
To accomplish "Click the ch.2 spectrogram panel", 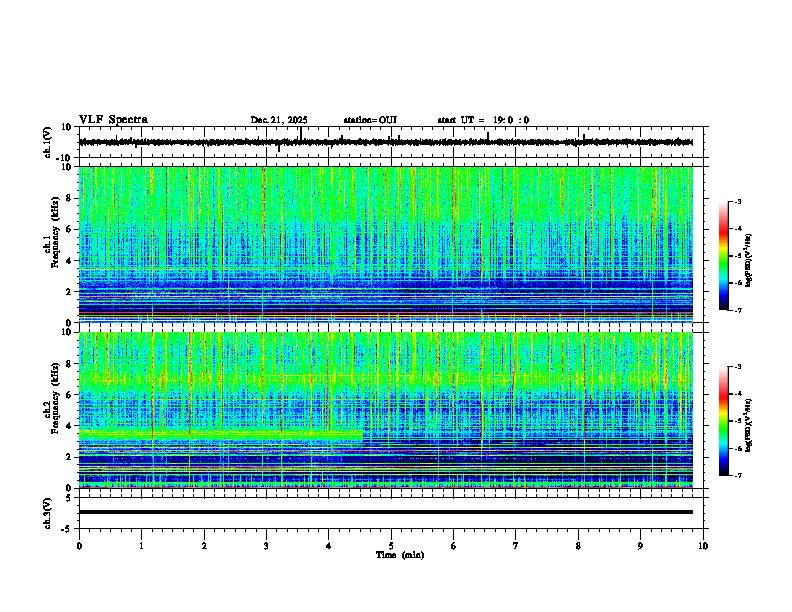I will click(386, 410).
